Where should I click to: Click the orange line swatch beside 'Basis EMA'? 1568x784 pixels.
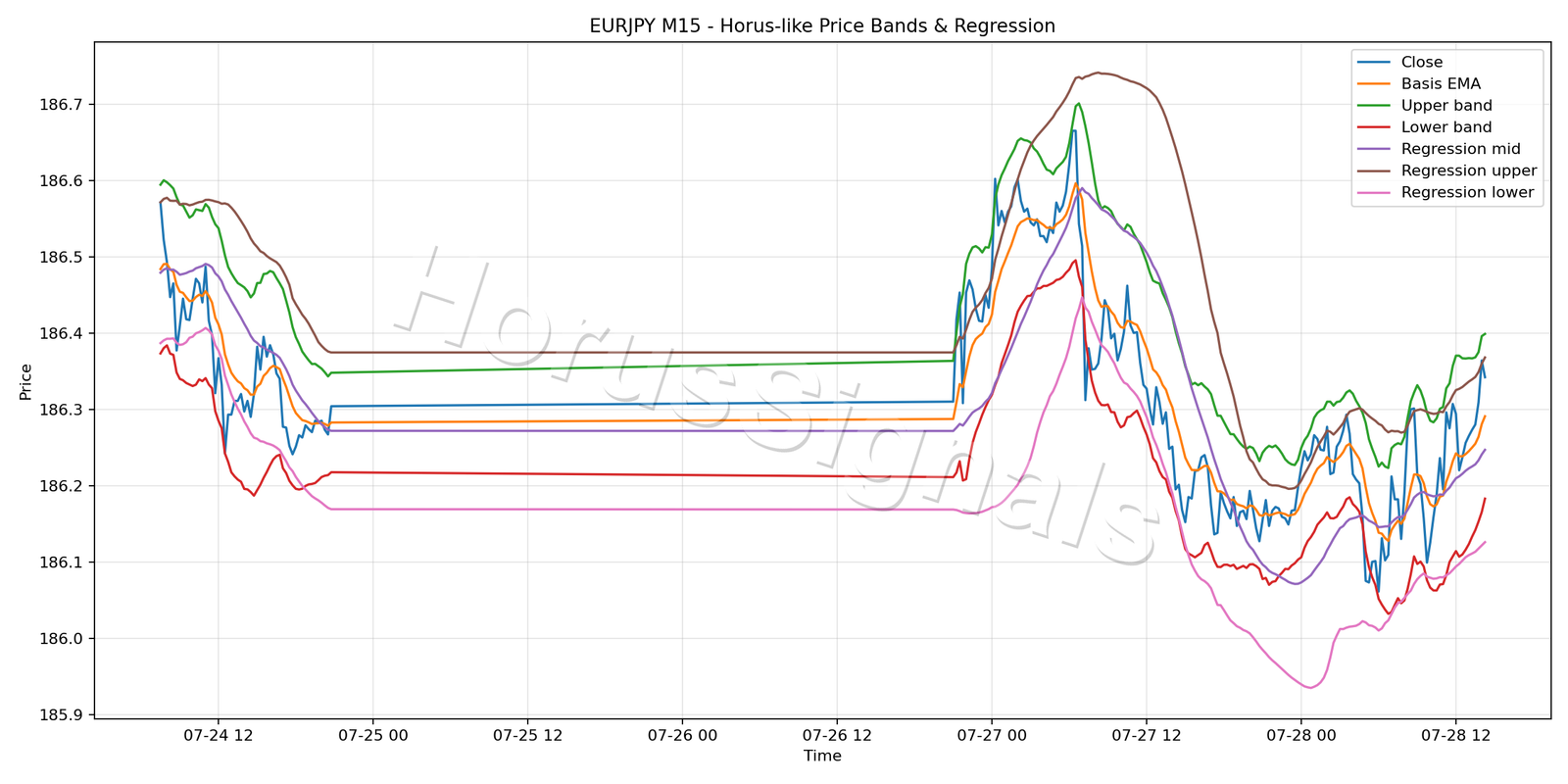(x=1374, y=84)
